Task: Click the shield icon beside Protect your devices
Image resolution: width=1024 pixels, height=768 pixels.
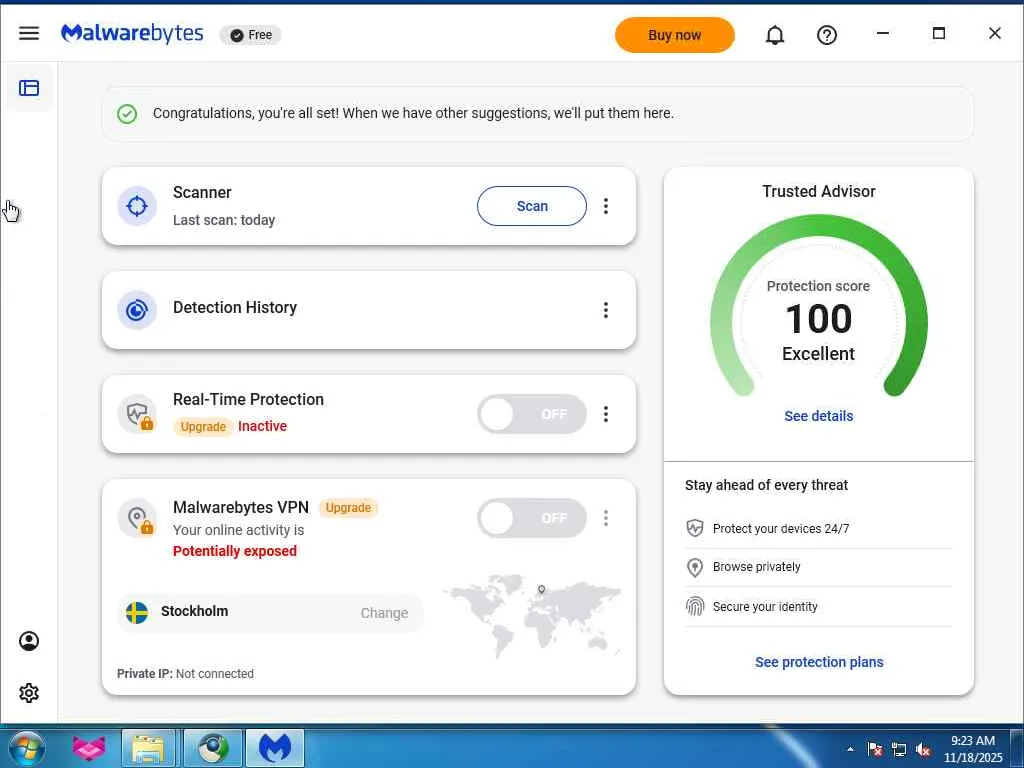Action: 695,528
